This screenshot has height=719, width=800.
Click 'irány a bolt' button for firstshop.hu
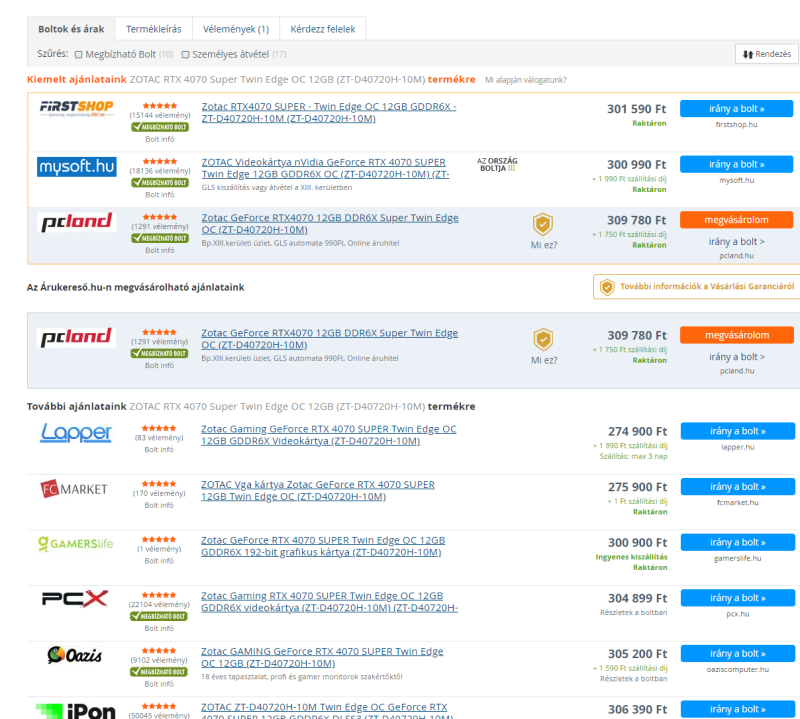(x=736, y=109)
